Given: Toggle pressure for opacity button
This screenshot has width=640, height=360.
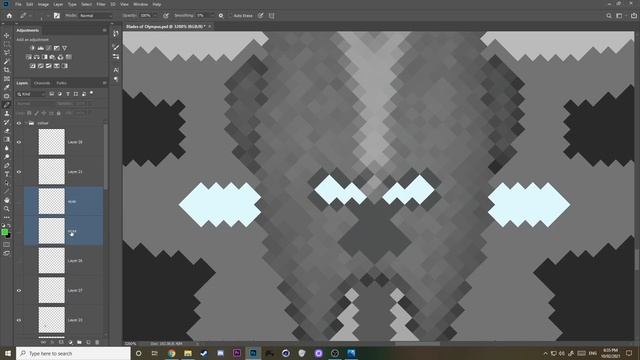Looking at the screenshot, I should pyautogui.click(x=166, y=16).
